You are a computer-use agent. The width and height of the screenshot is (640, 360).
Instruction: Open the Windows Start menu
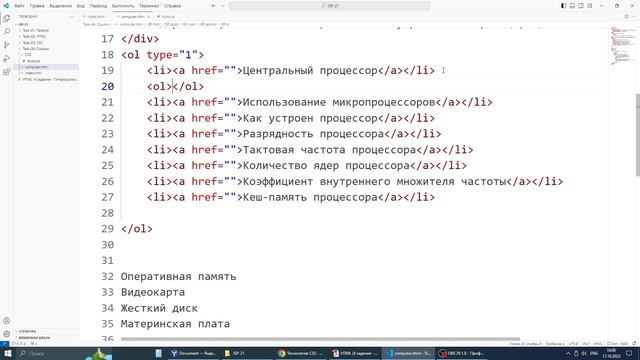tap(7, 353)
